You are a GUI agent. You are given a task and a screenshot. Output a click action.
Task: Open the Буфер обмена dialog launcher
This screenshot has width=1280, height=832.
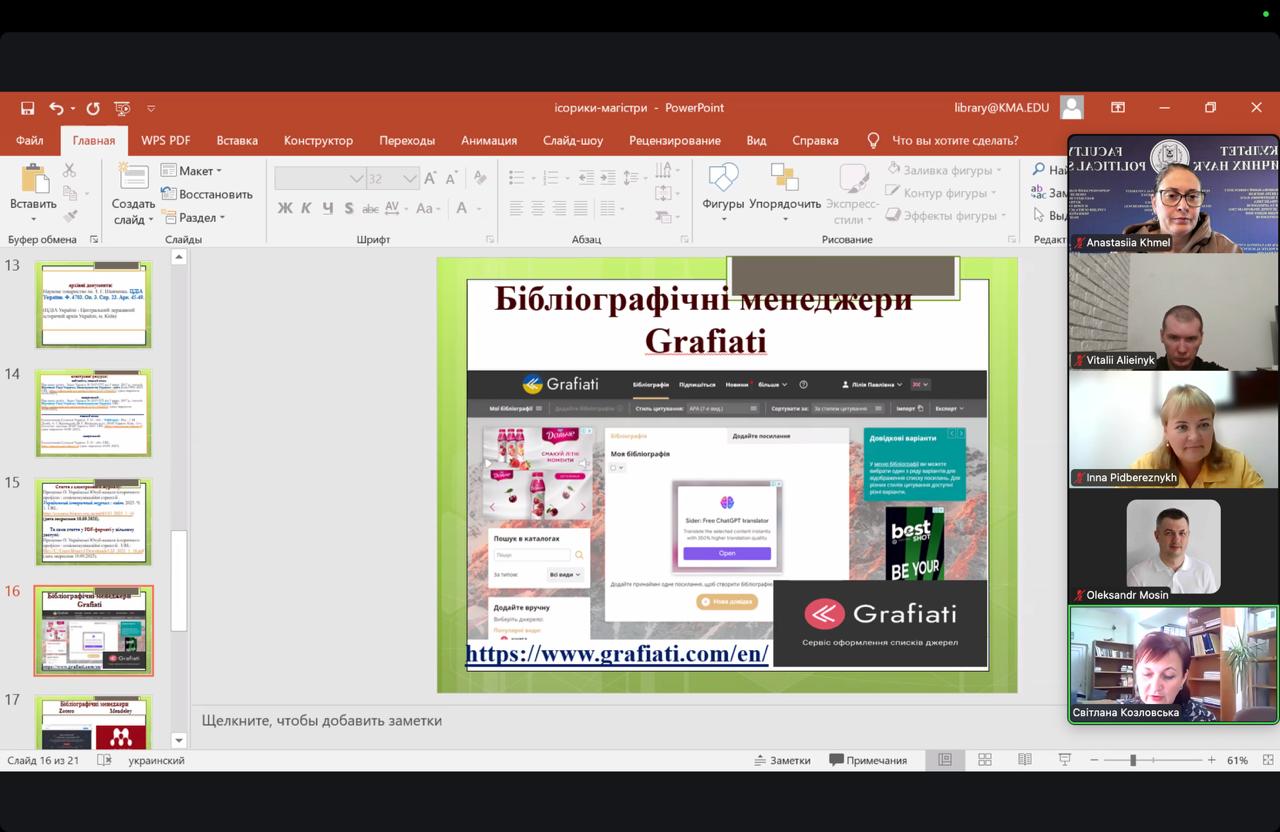click(x=94, y=239)
